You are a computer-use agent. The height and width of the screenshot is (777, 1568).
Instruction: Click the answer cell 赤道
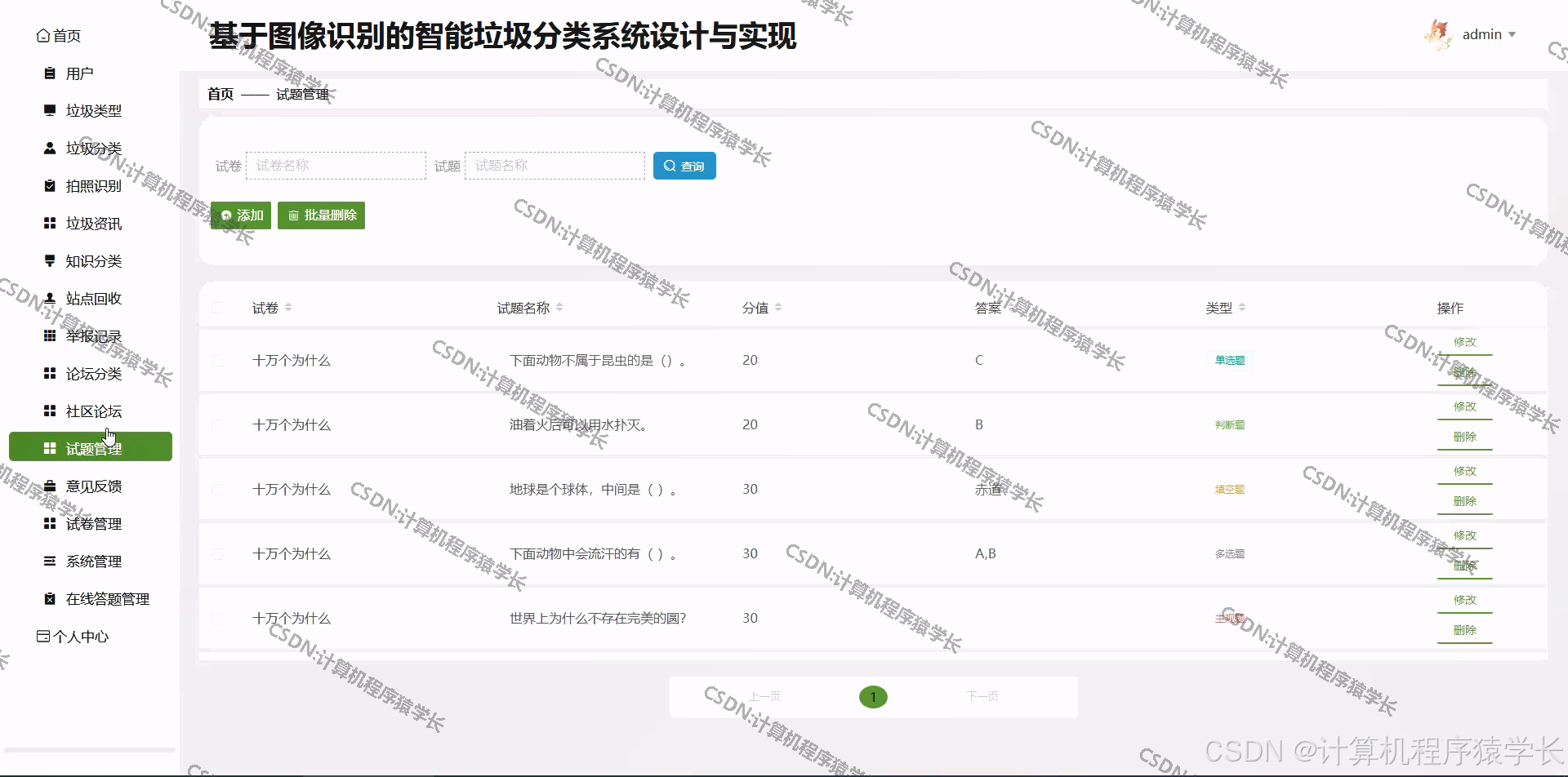(988, 490)
